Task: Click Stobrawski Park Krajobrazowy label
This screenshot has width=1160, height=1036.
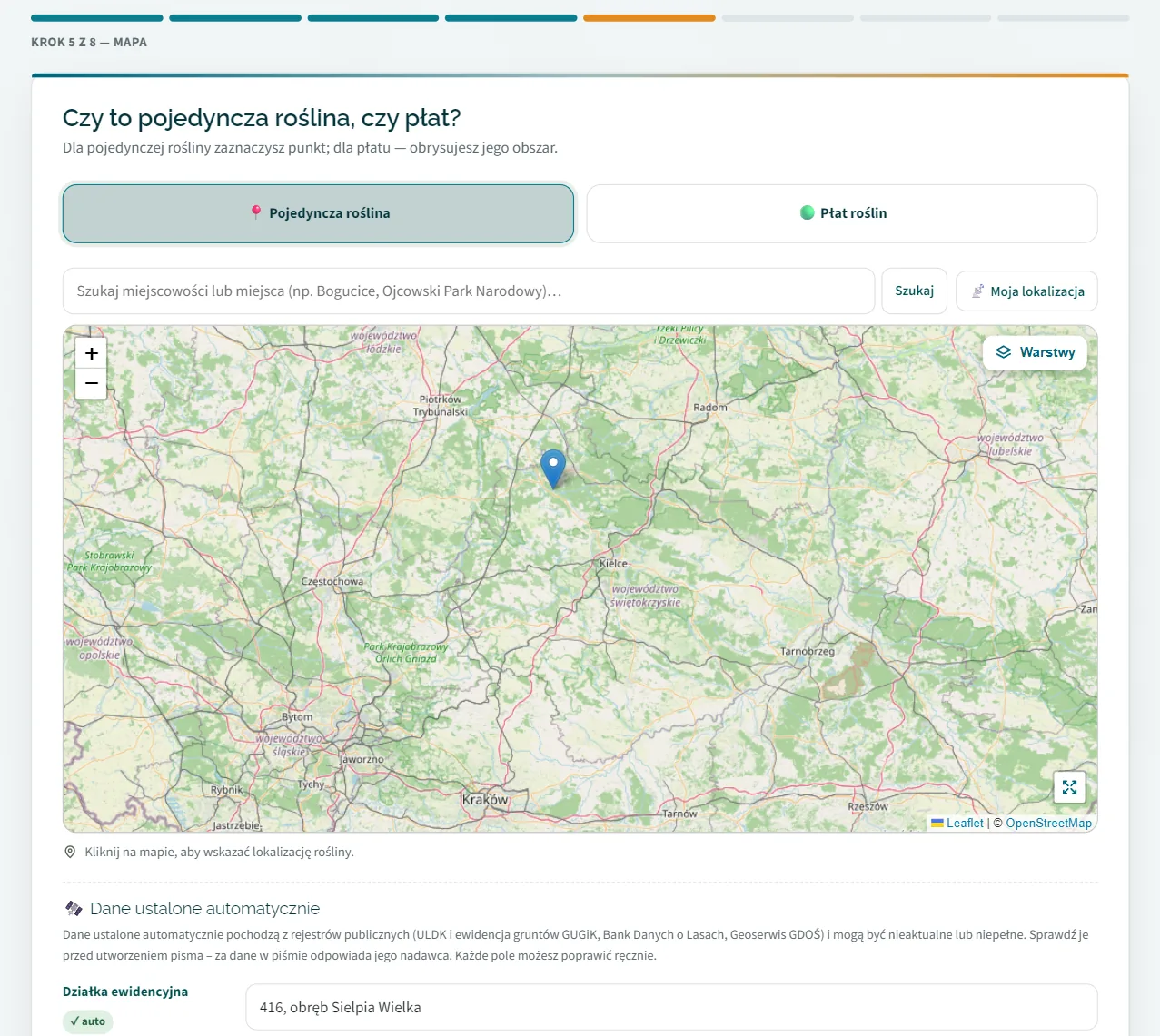Action: click(x=110, y=561)
